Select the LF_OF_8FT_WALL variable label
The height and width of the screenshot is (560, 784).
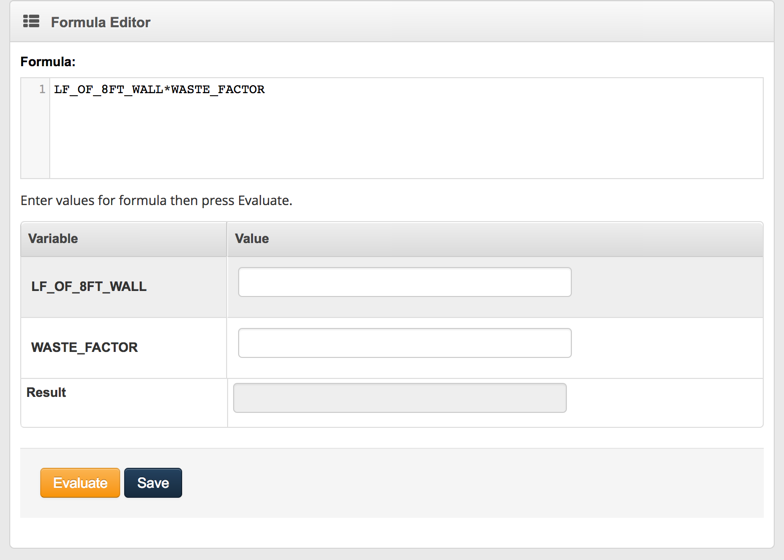tap(89, 287)
